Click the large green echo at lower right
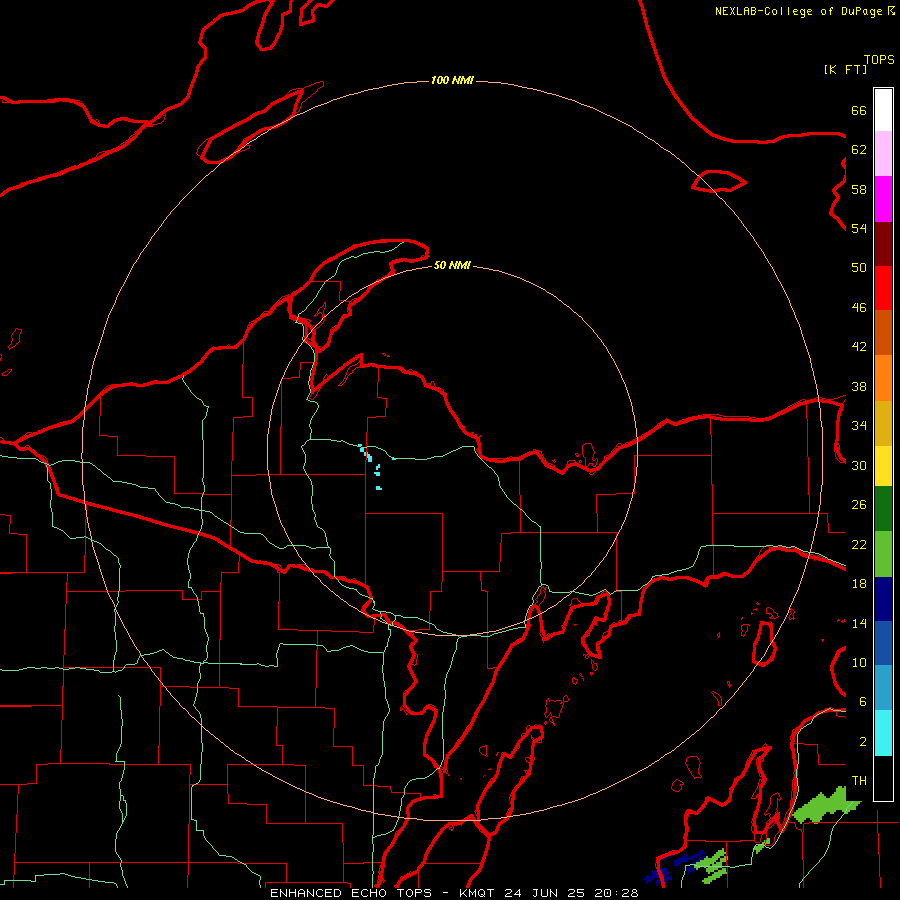This screenshot has width=900, height=900. click(x=825, y=806)
